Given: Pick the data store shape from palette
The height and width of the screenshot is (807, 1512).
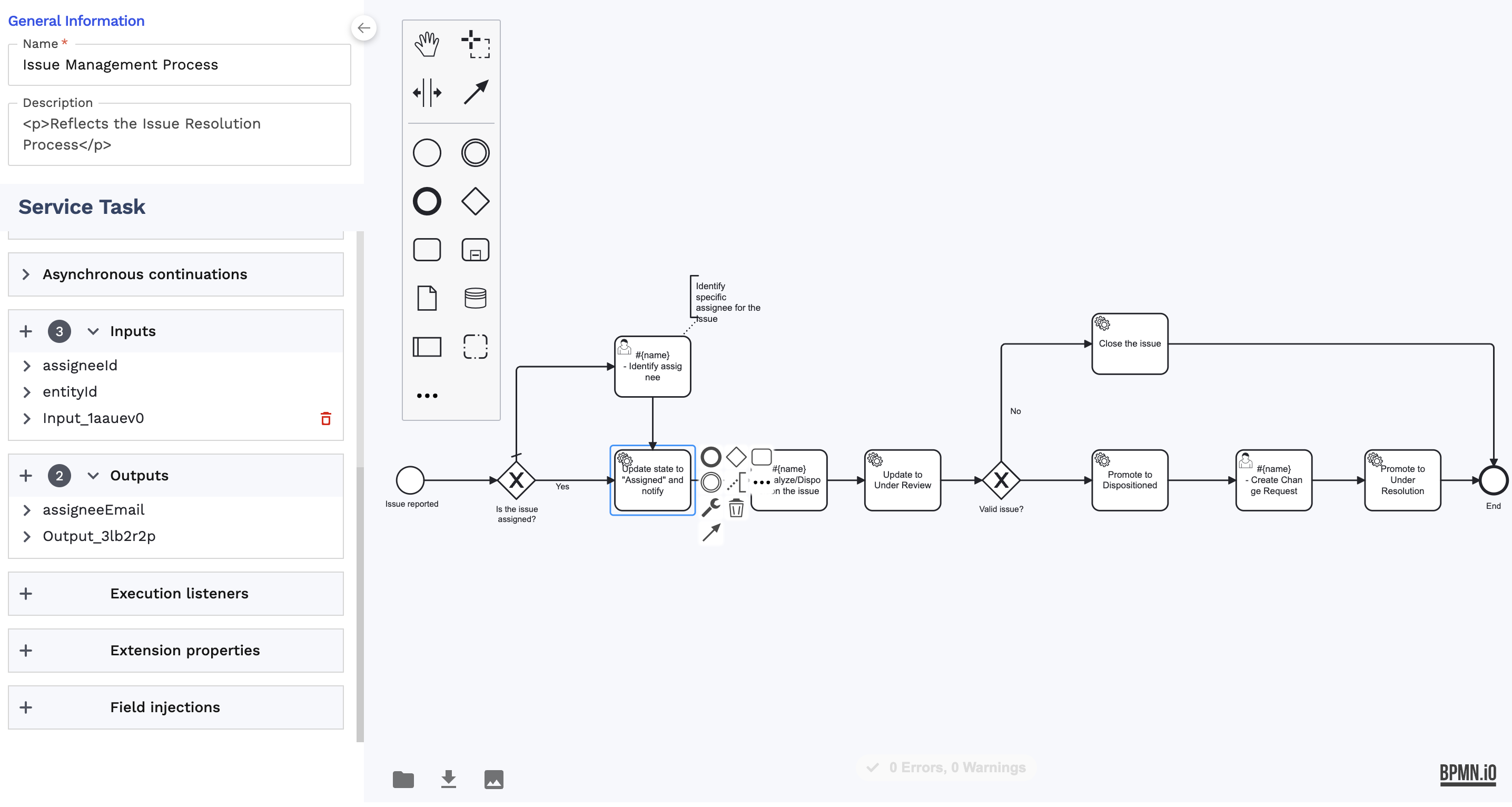Looking at the screenshot, I should [476, 298].
